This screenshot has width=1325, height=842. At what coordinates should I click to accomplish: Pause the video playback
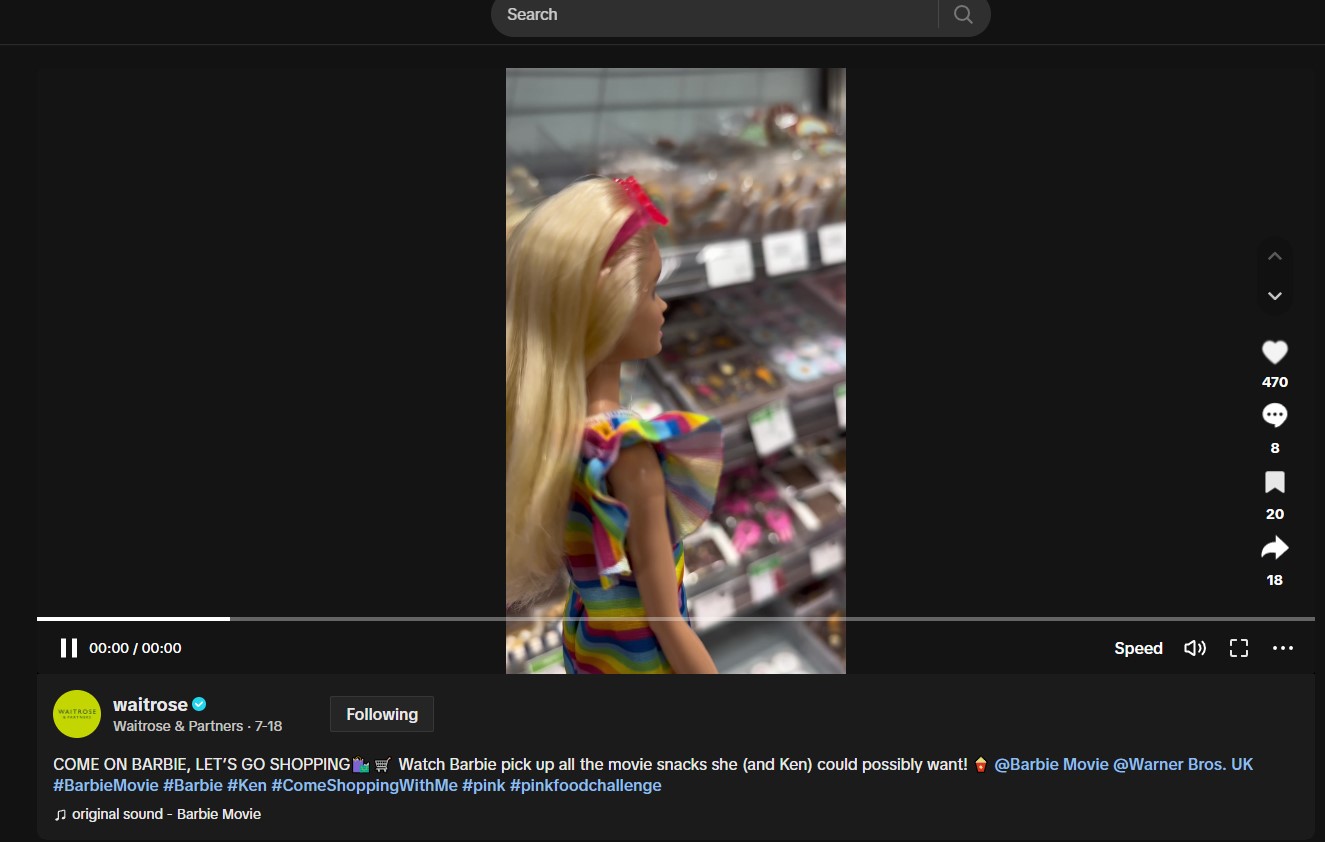click(69, 648)
